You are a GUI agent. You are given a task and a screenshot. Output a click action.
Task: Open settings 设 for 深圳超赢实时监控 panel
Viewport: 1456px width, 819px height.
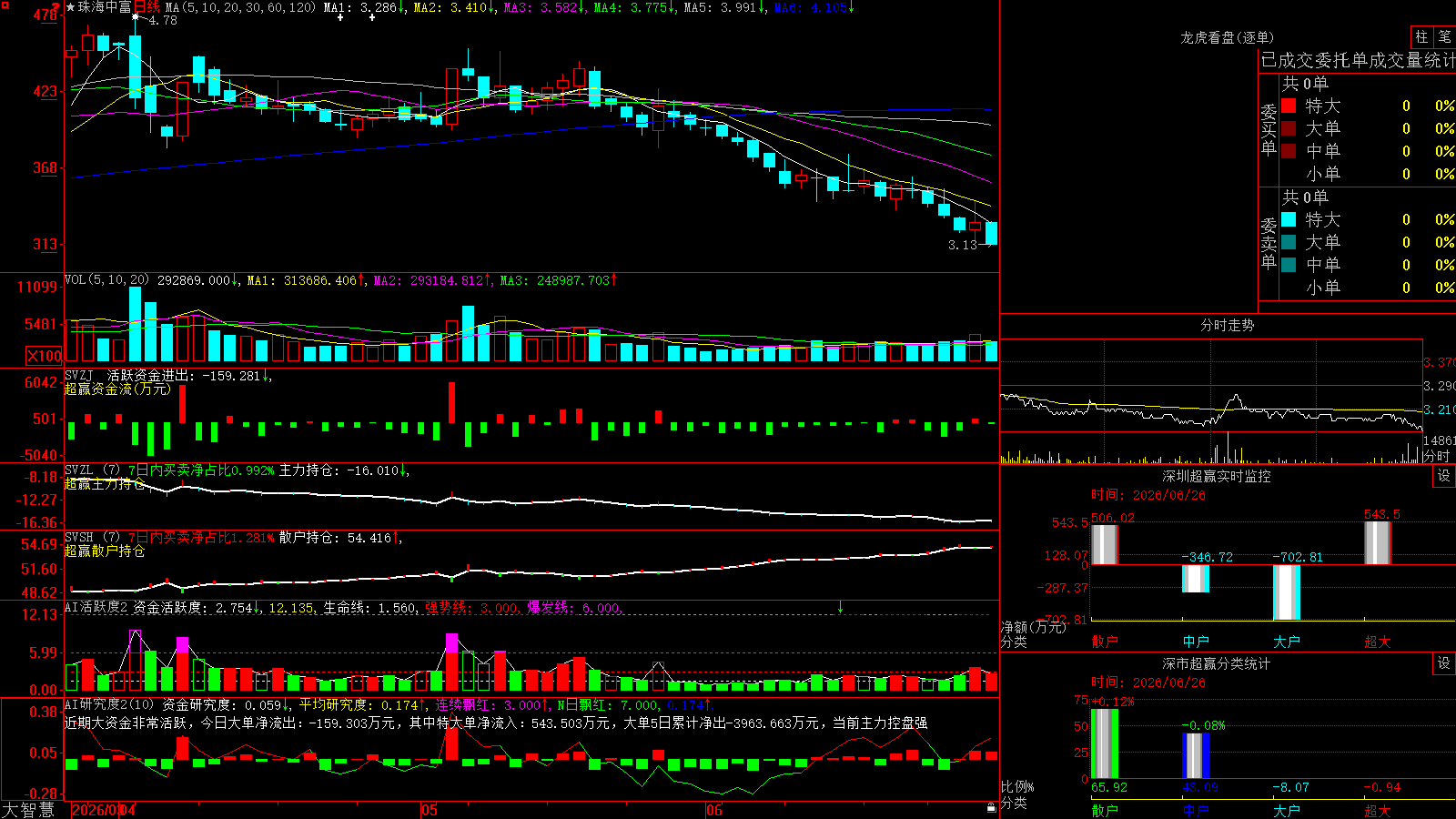pyautogui.click(x=1444, y=476)
